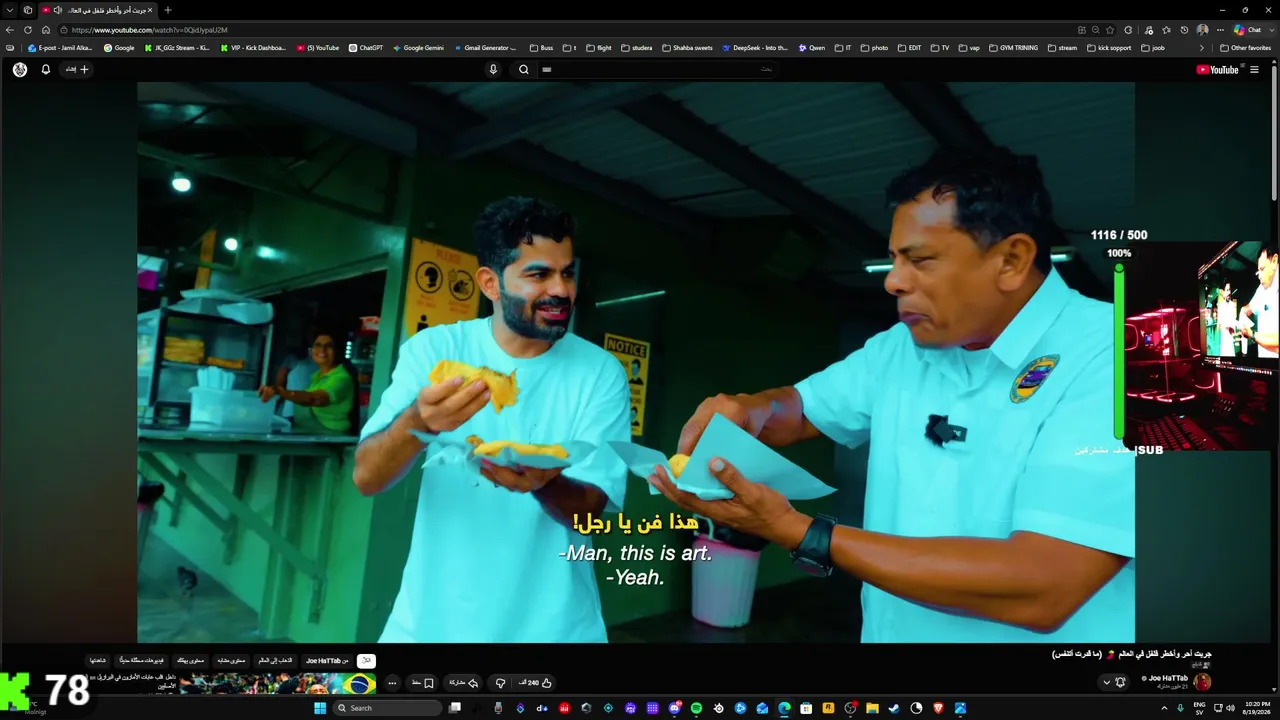Open Spotify from the taskbar
This screenshot has width=1280, height=720.
tap(696, 708)
